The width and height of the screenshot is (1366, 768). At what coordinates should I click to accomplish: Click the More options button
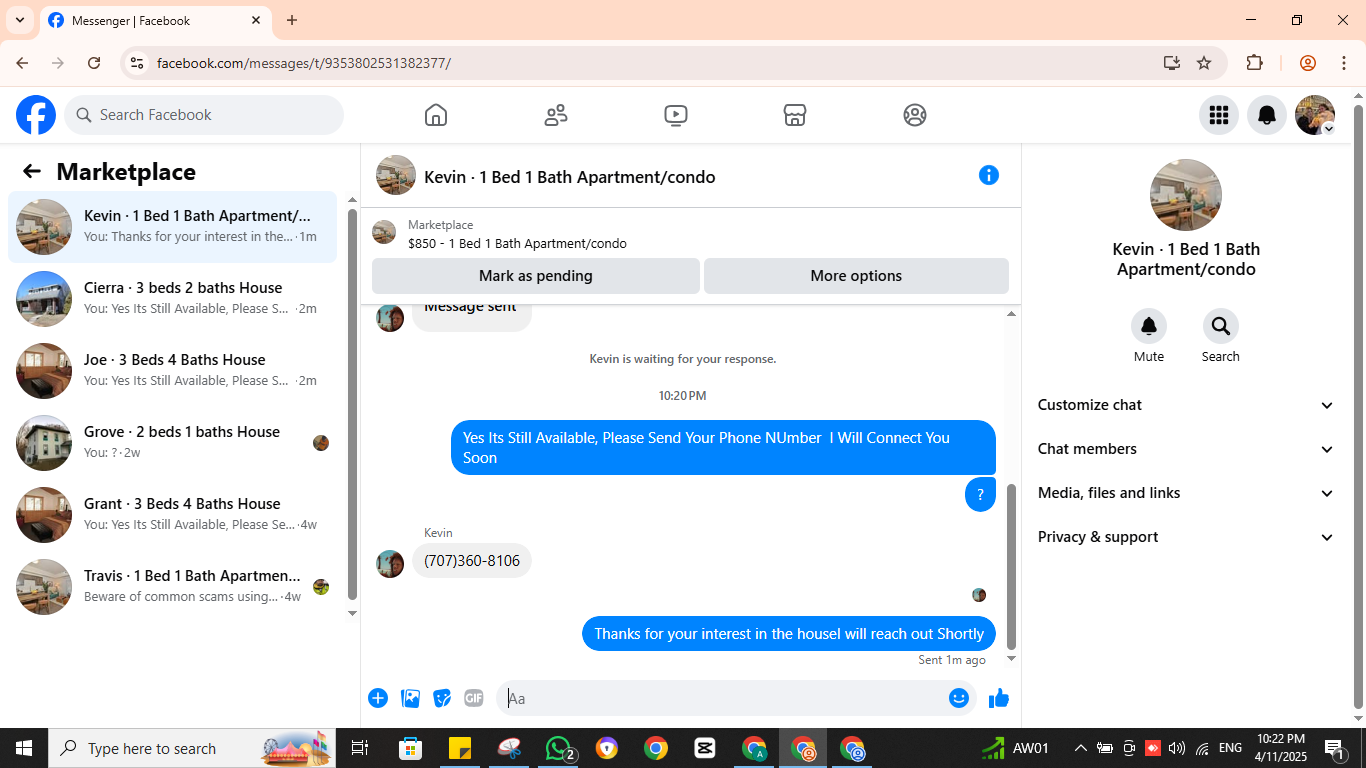click(x=856, y=276)
